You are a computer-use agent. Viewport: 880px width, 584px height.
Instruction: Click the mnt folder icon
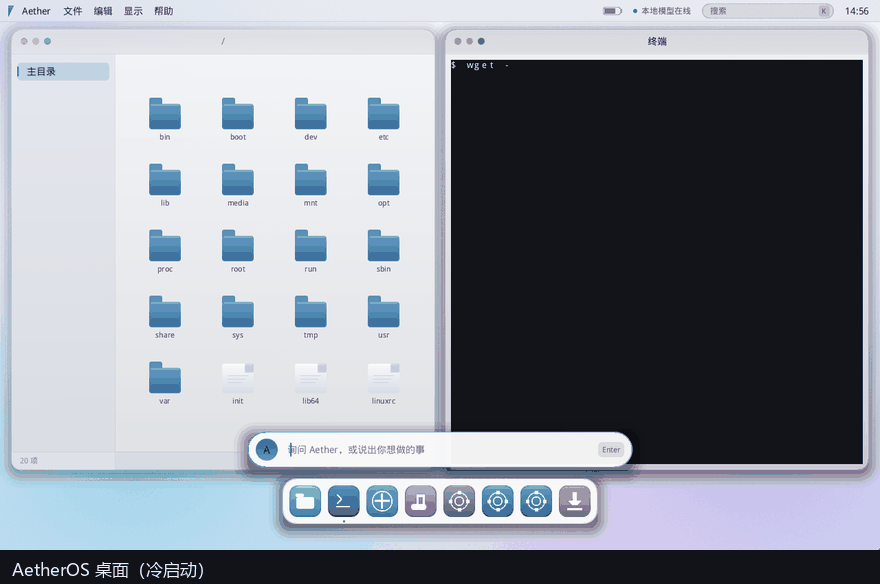[x=310, y=180]
